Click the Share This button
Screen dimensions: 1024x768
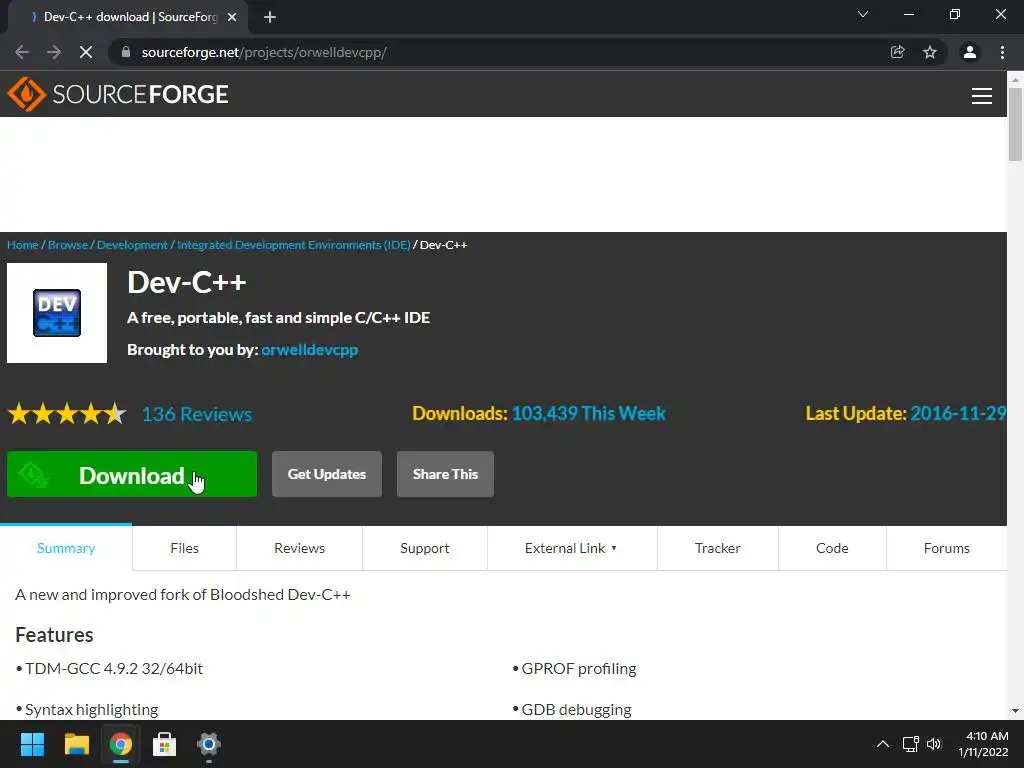click(x=445, y=474)
